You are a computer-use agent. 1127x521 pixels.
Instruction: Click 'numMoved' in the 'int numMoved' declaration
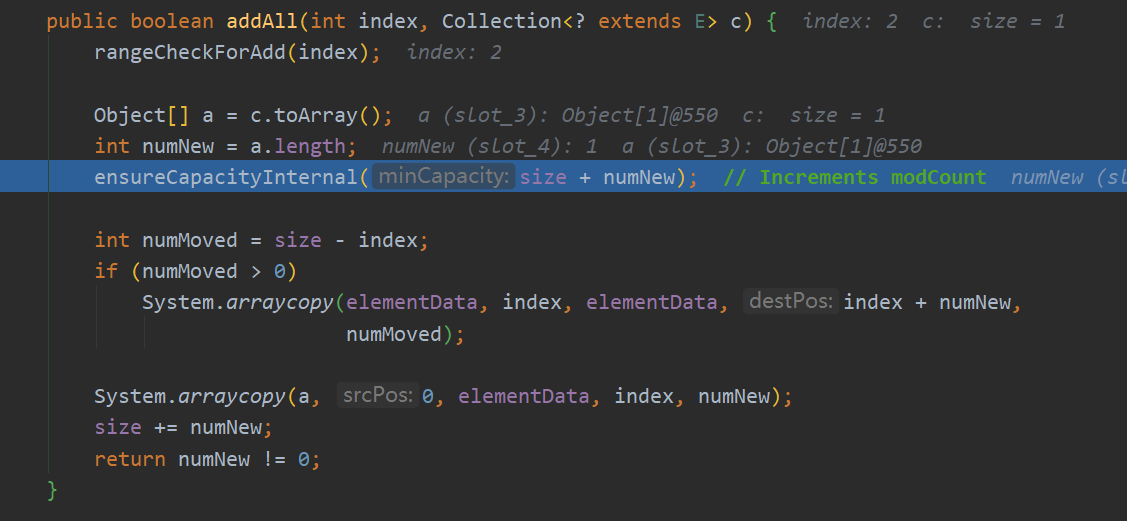coord(190,239)
